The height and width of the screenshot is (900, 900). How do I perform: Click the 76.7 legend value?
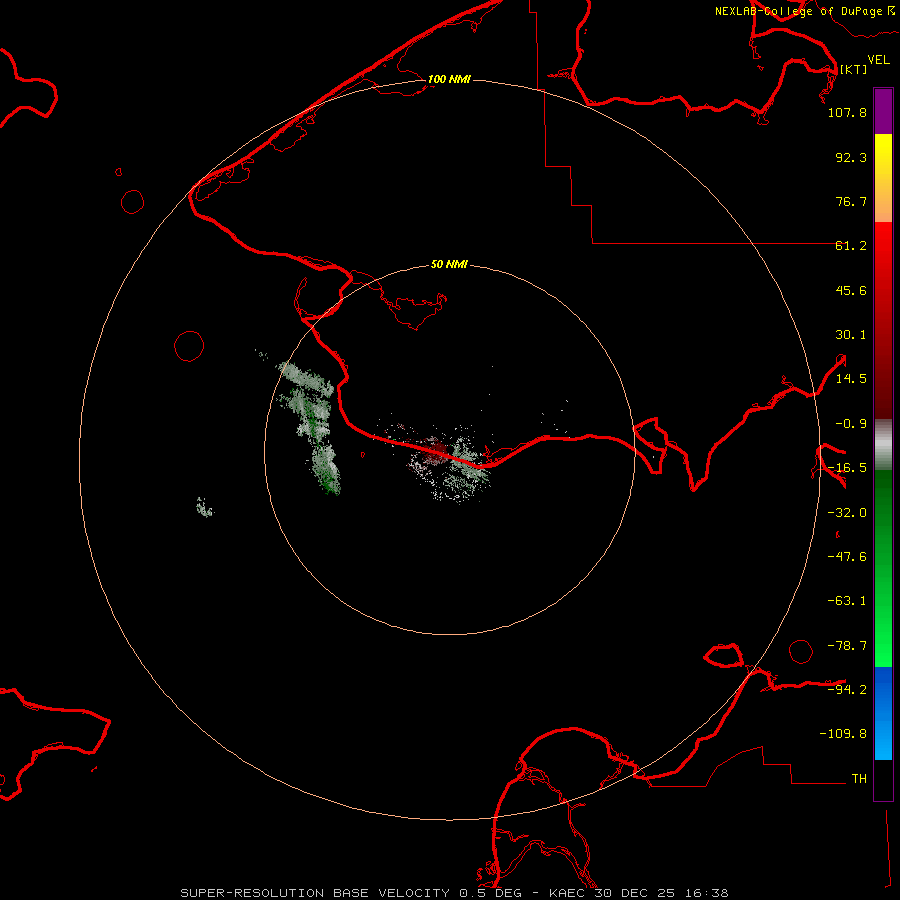851,201
